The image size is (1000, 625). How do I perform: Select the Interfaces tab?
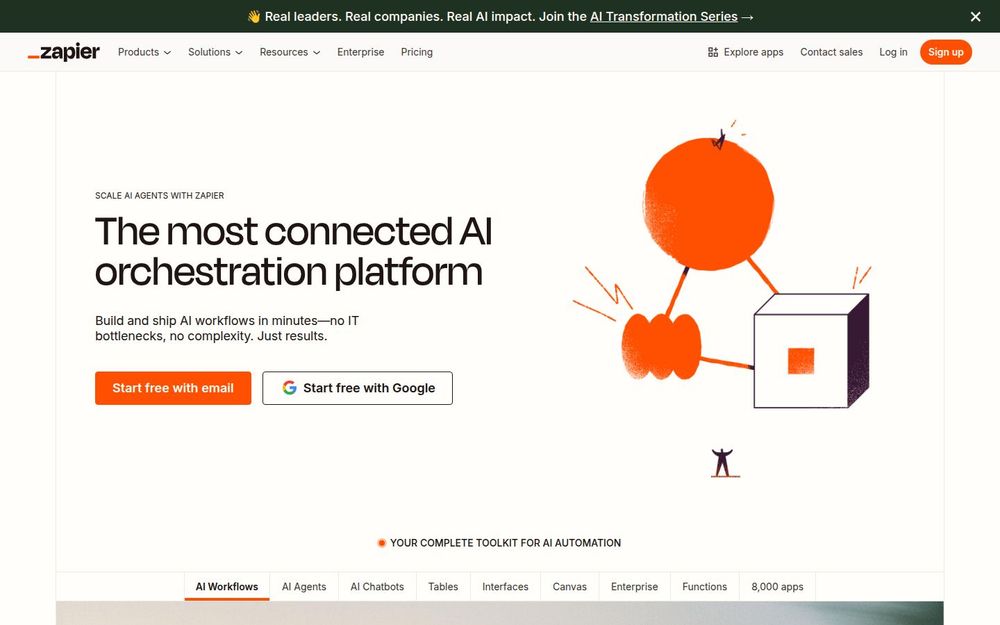505,586
